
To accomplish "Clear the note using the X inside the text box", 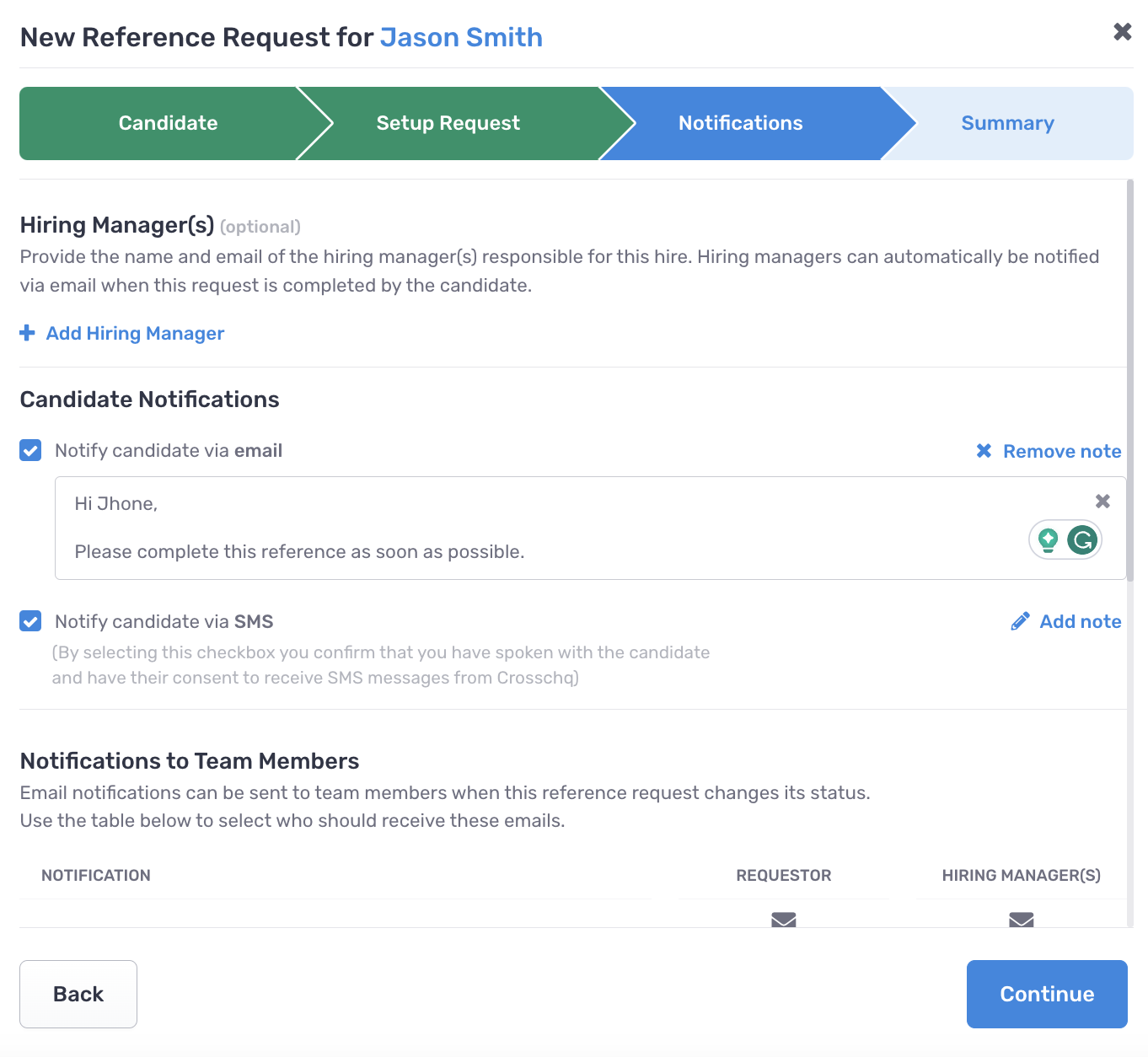I will (x=1102, y=501).
